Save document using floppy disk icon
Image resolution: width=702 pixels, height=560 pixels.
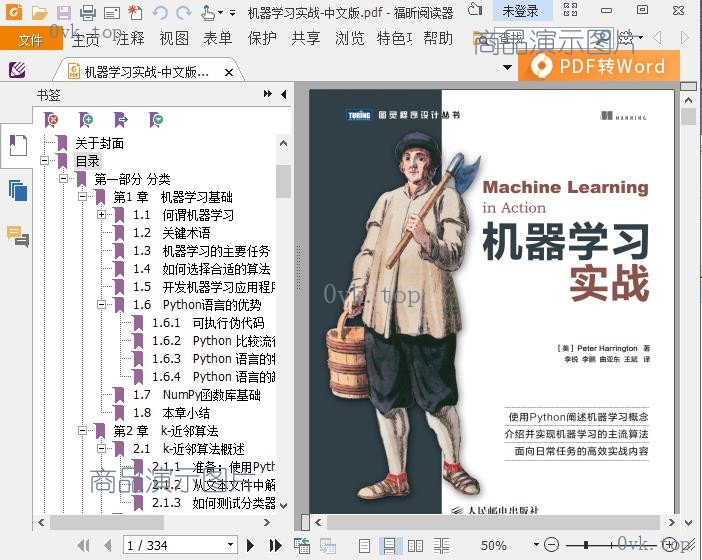pyautogui.click(x=64, y=13)
